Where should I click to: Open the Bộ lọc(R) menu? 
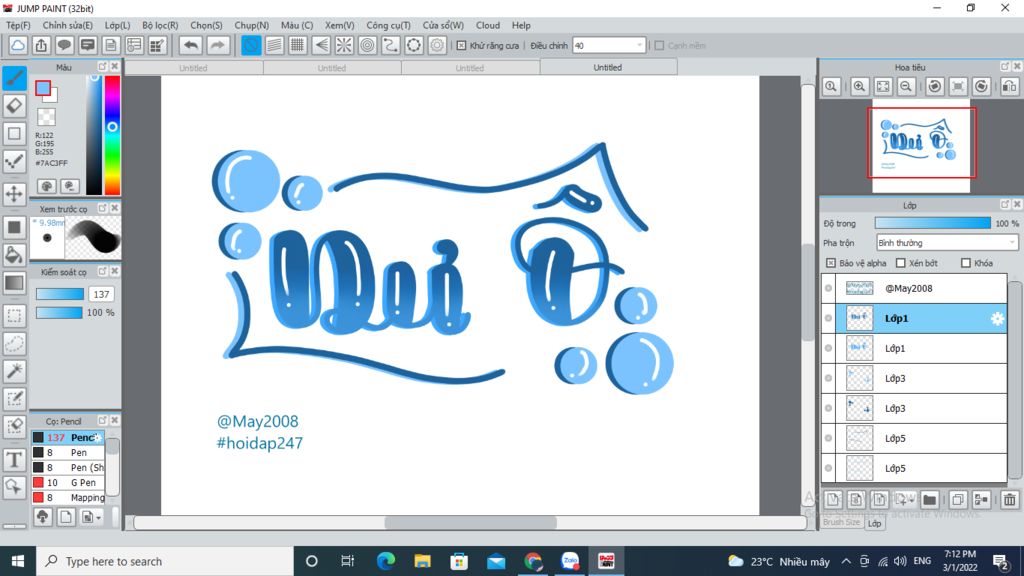[x=160, y=25]
